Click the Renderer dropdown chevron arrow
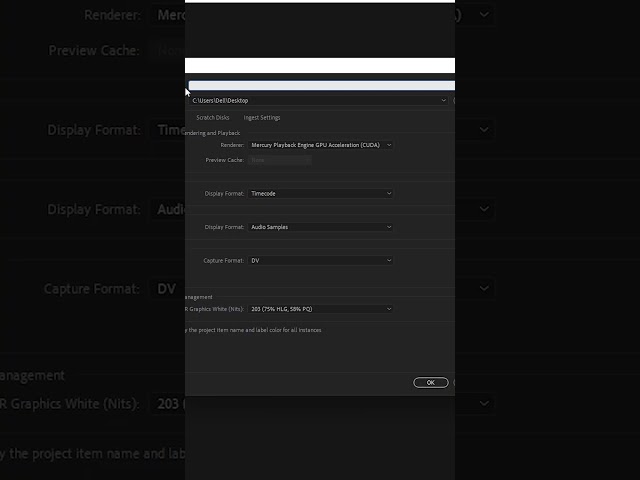640x480 pixels. pyautogui.click(x=389, y=145)
